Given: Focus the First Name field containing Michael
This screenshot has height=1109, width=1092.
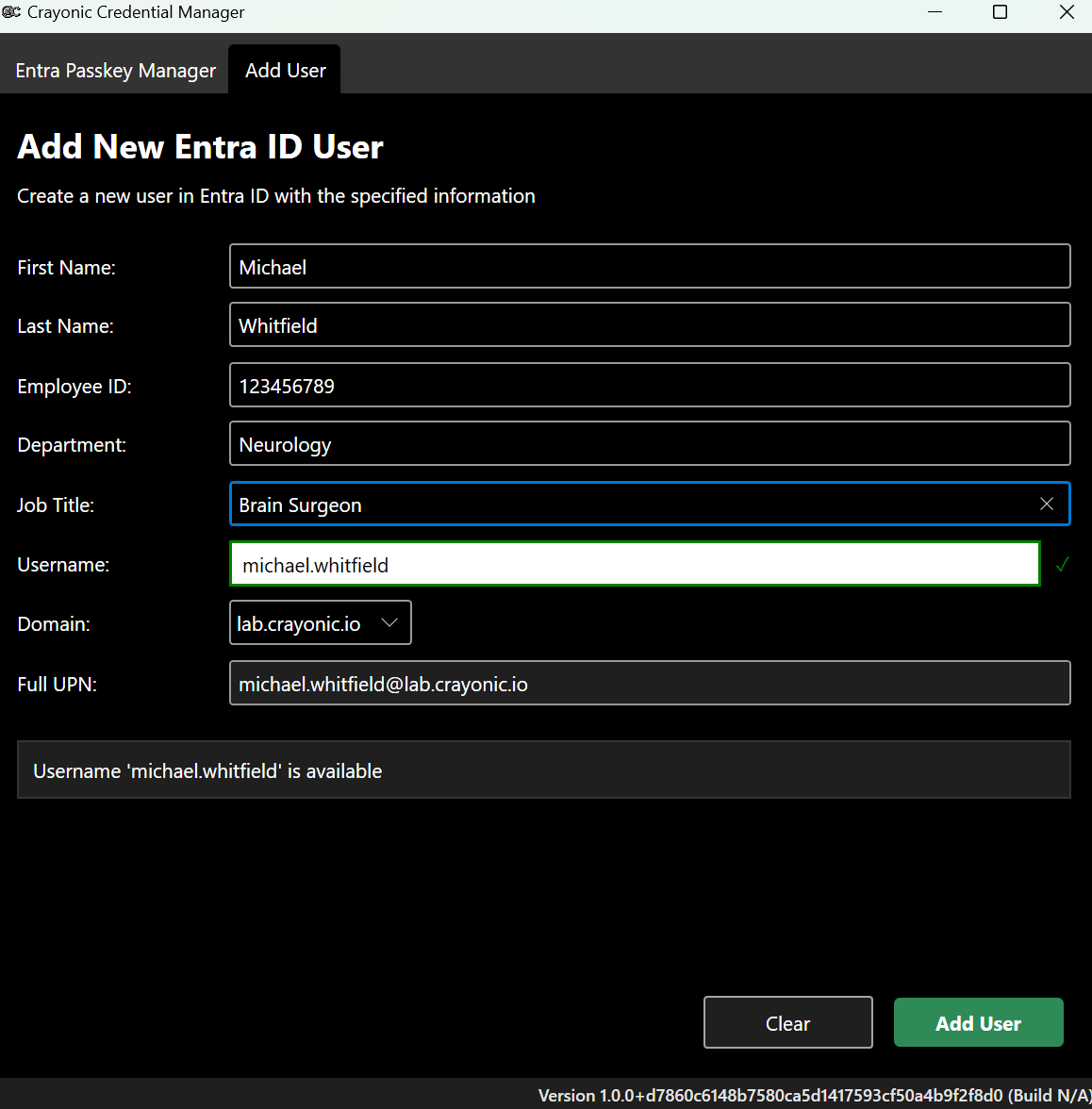Looking at the screenshot, I should (x=649, y=267).
